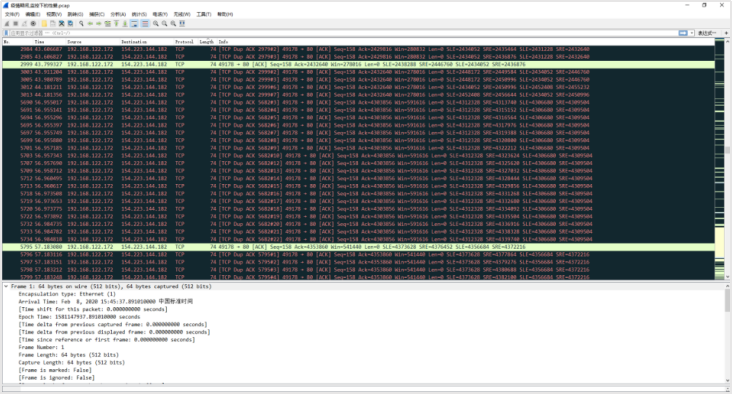
Task: Open the 跳转(G) menu
Action: point(75,14)
